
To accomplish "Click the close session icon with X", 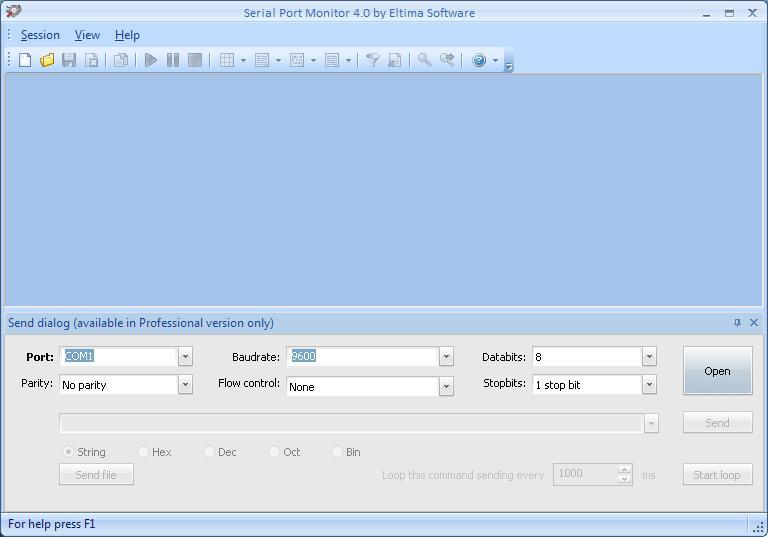I will click(x=92, y=60).
